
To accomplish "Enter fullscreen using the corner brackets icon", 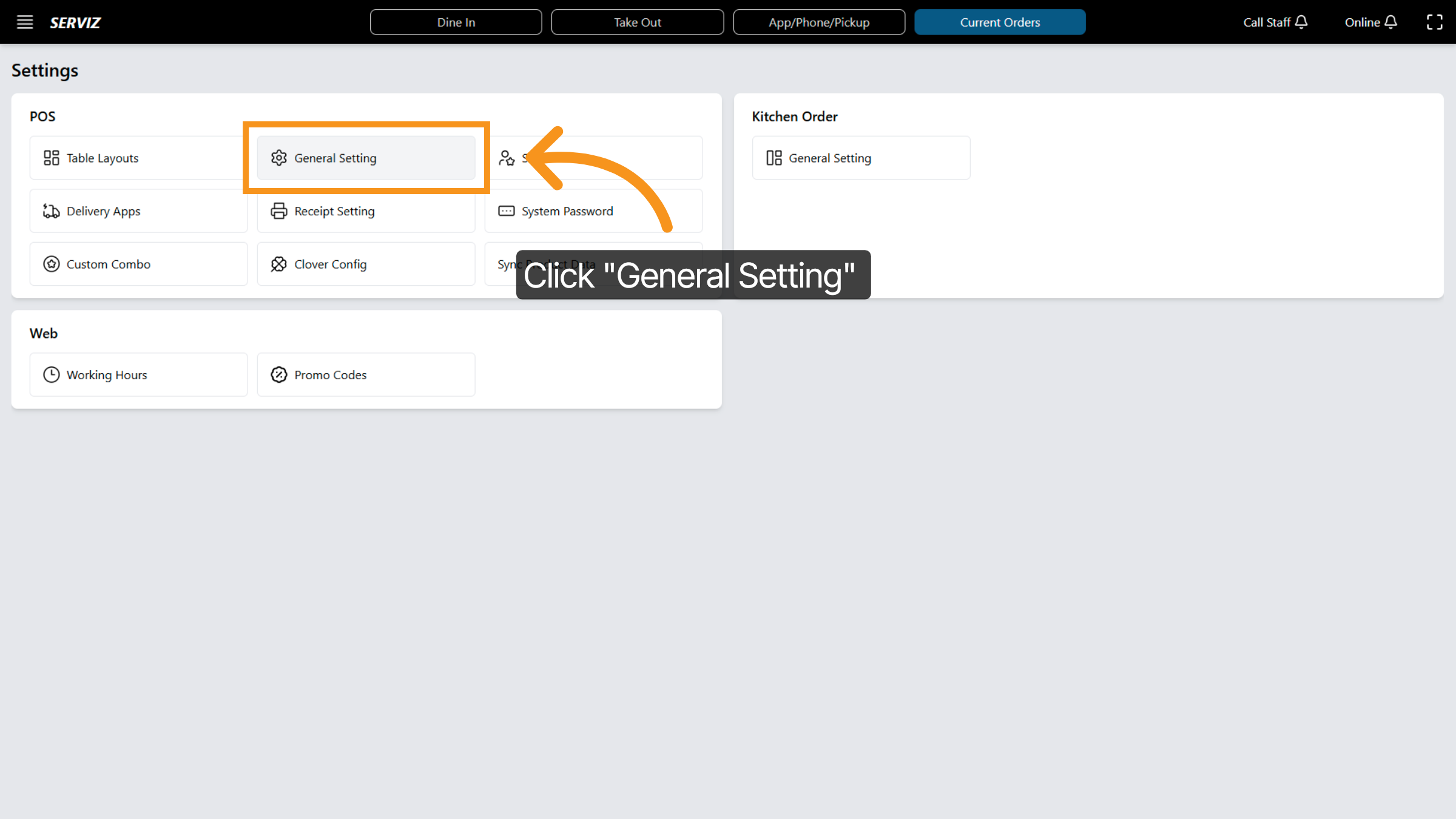I will pyautogui.click(x=1435, y=22).
